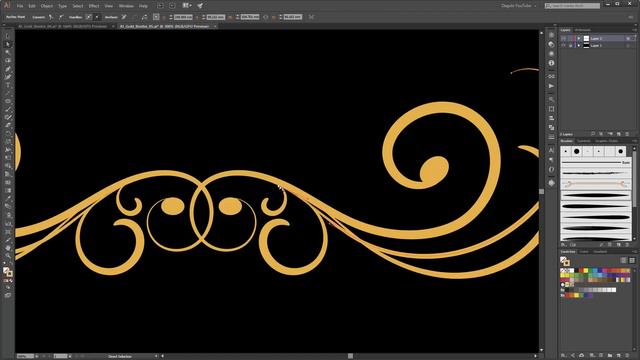Viewport: 640px width, 360px height.
Task: Open the Window menu
Action: click(x=126, y=6)
